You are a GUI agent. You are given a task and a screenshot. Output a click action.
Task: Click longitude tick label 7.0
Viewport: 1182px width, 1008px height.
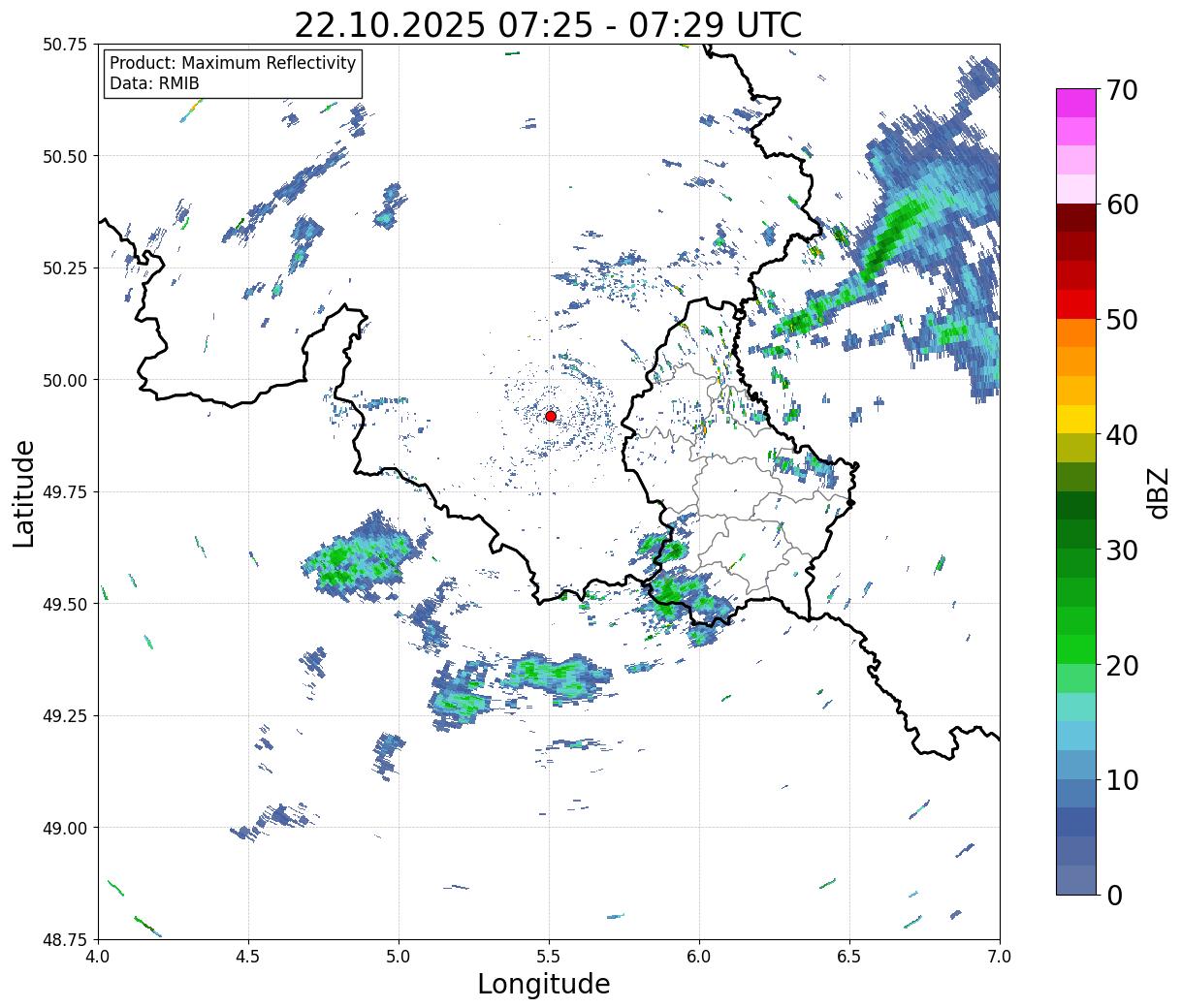point(1000,956)
